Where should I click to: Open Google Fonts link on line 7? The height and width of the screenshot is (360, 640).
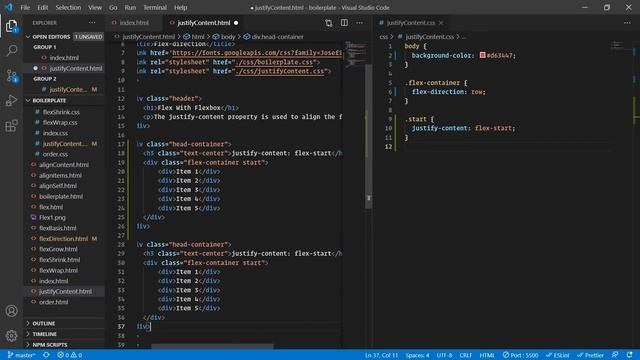pyautogui.click(x=256, y=53)
